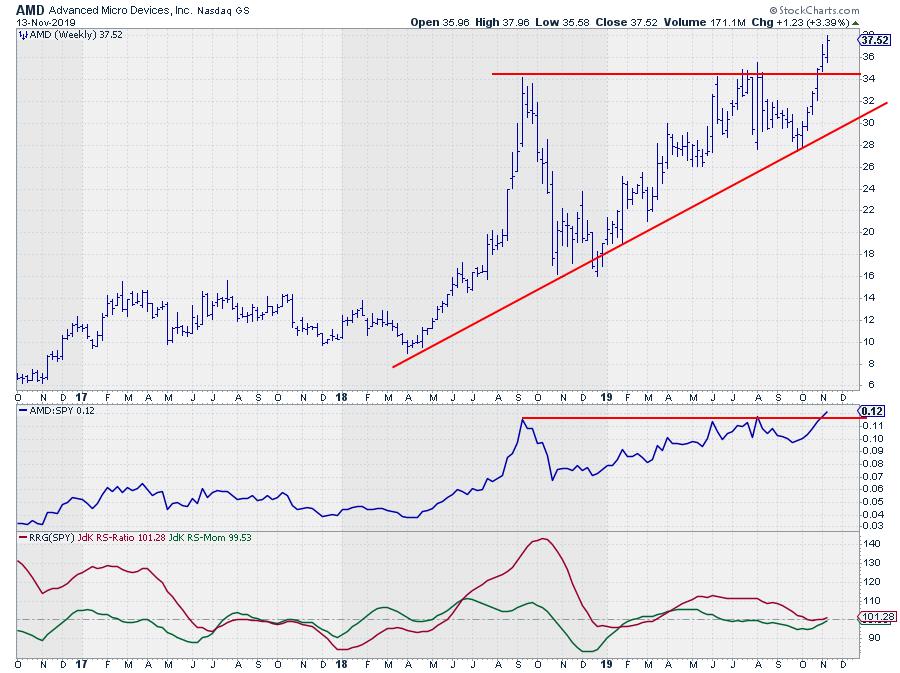Click the 140 level on RRG panel axis
Viewport: 900px width, 673px height.
[x=871, y=544]
